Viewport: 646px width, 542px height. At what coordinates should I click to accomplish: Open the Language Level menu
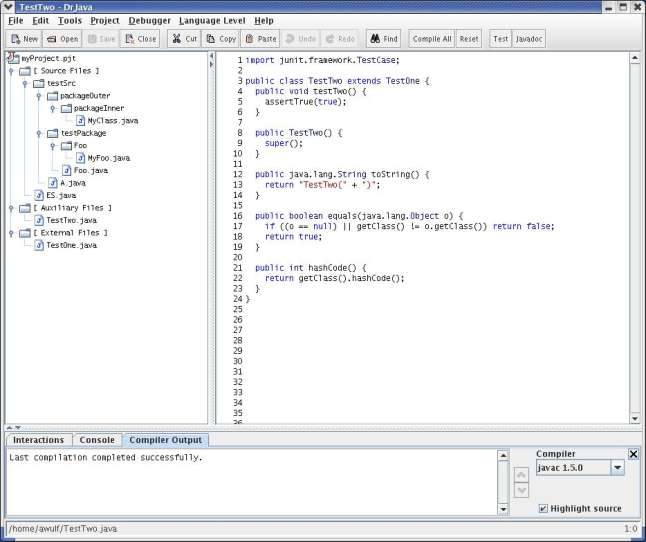pos(213,20)
